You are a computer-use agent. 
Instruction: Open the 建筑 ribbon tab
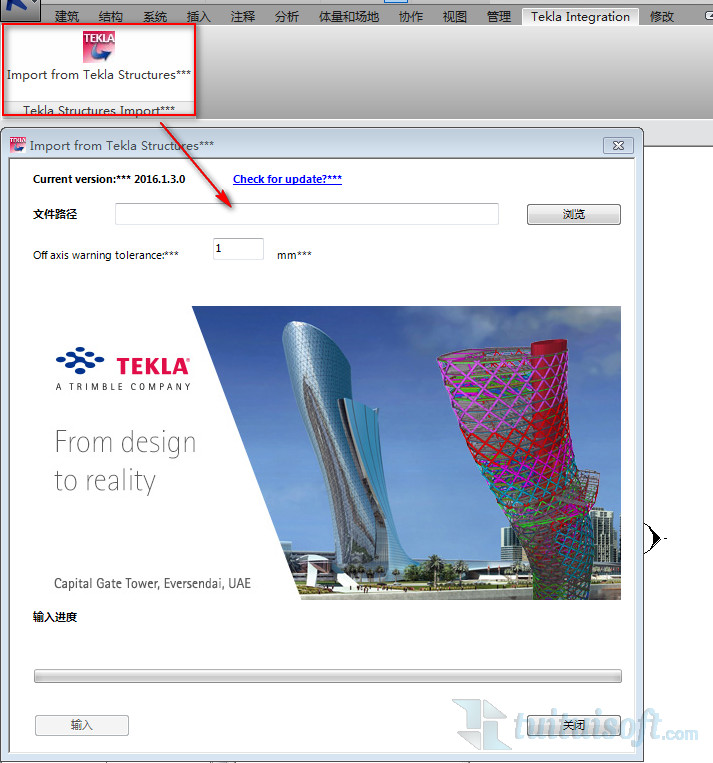point(66,17)
